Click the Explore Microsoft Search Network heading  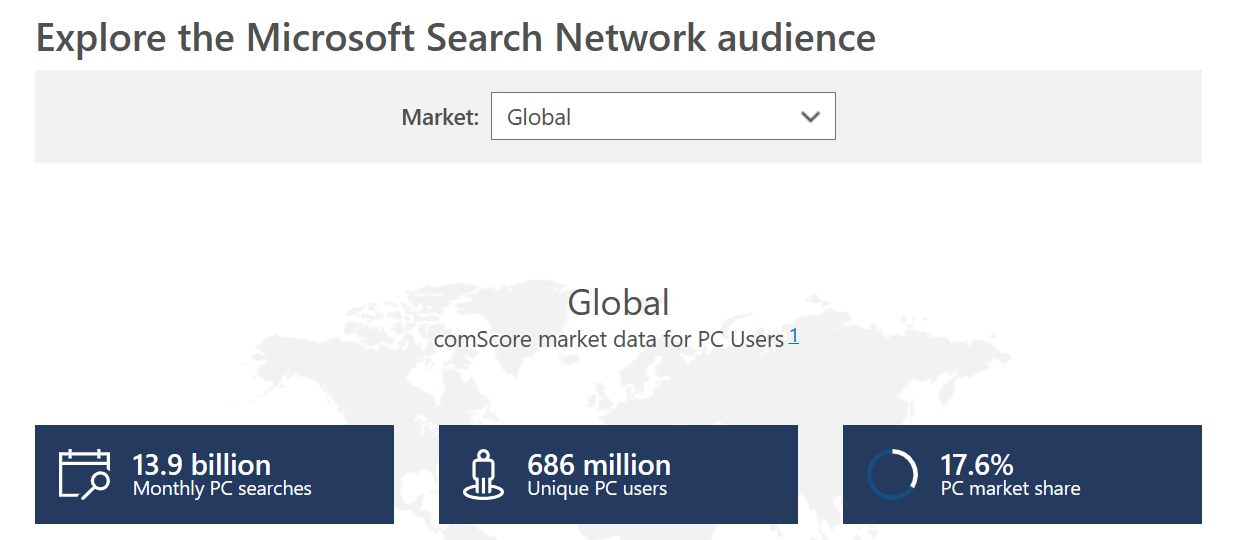click(x=455, y=37)
